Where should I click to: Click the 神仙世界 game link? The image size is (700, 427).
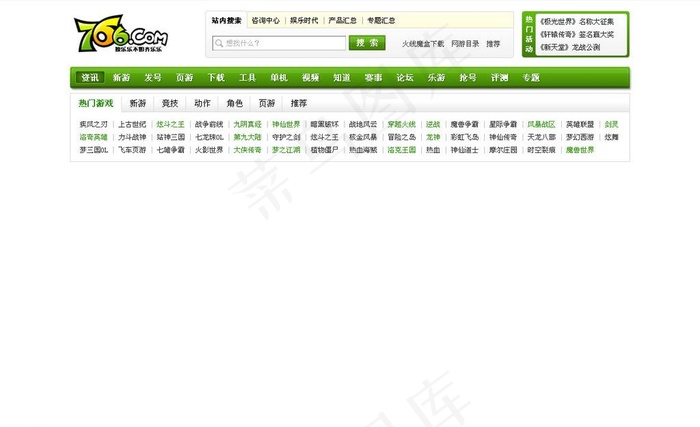click(x=286, y=124)
